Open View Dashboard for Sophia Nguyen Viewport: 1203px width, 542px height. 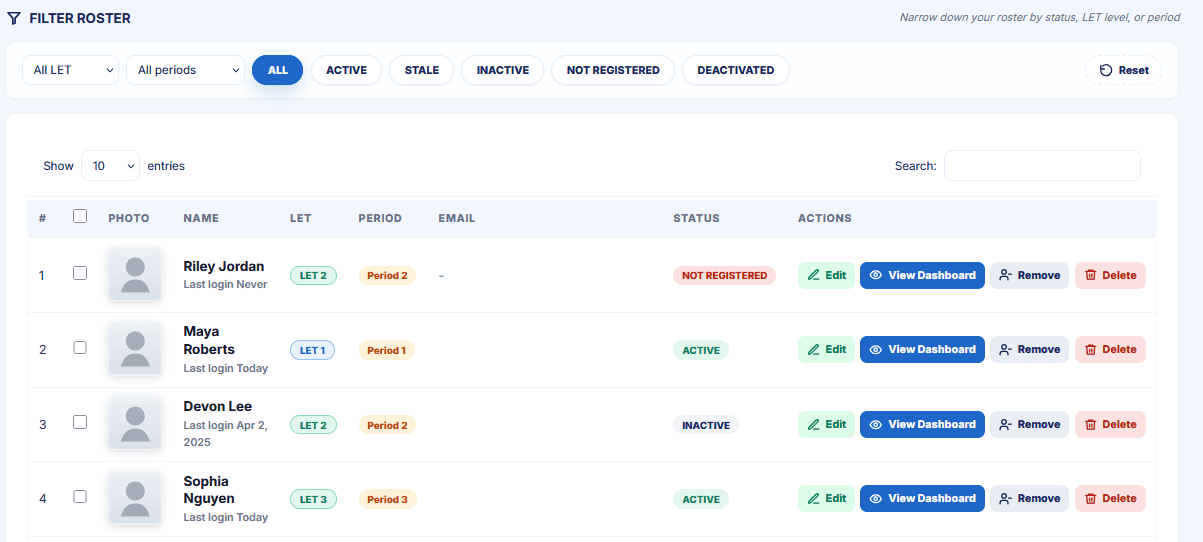pos(922,498)
